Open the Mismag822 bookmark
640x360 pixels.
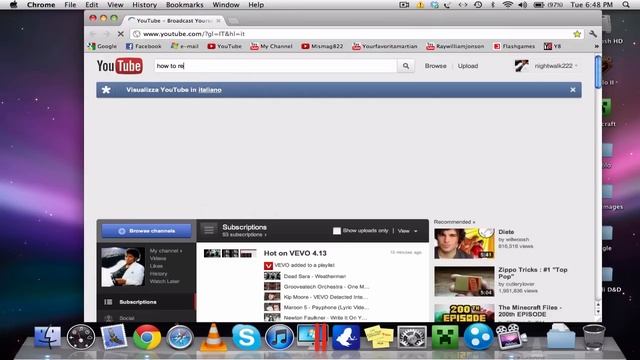tap(322, 46)
